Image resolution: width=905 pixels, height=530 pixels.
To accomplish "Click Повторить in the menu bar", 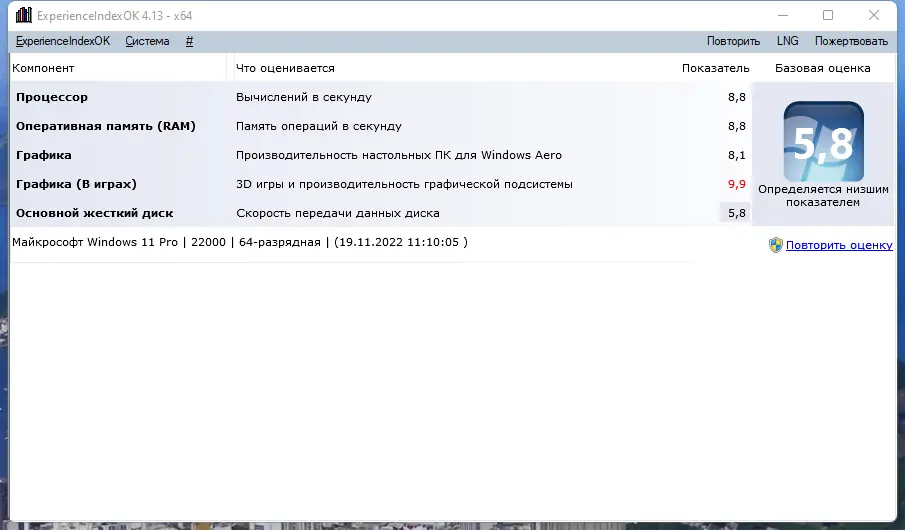I will click(733, 41).
